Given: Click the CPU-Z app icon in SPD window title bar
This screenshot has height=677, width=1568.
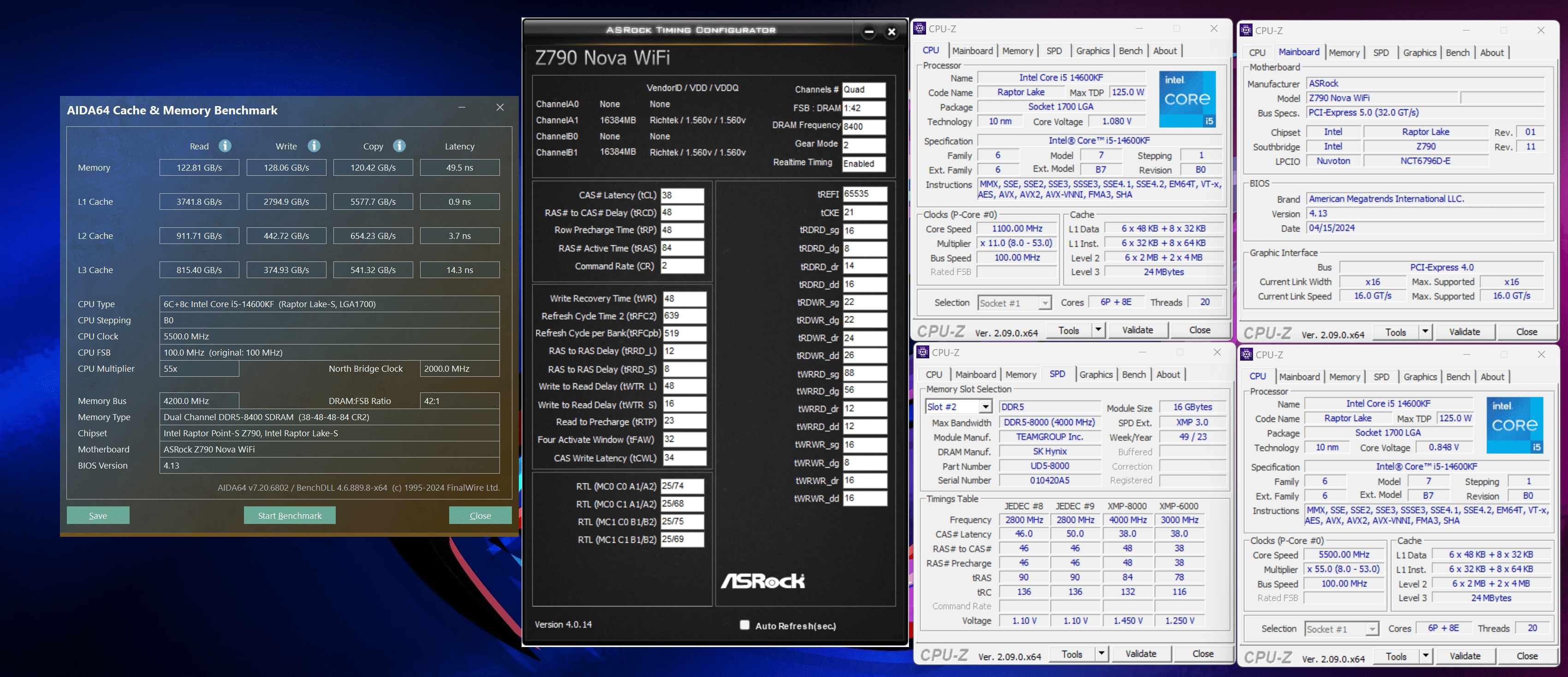Looking at the screenshot, I should [x=923, y=352].
